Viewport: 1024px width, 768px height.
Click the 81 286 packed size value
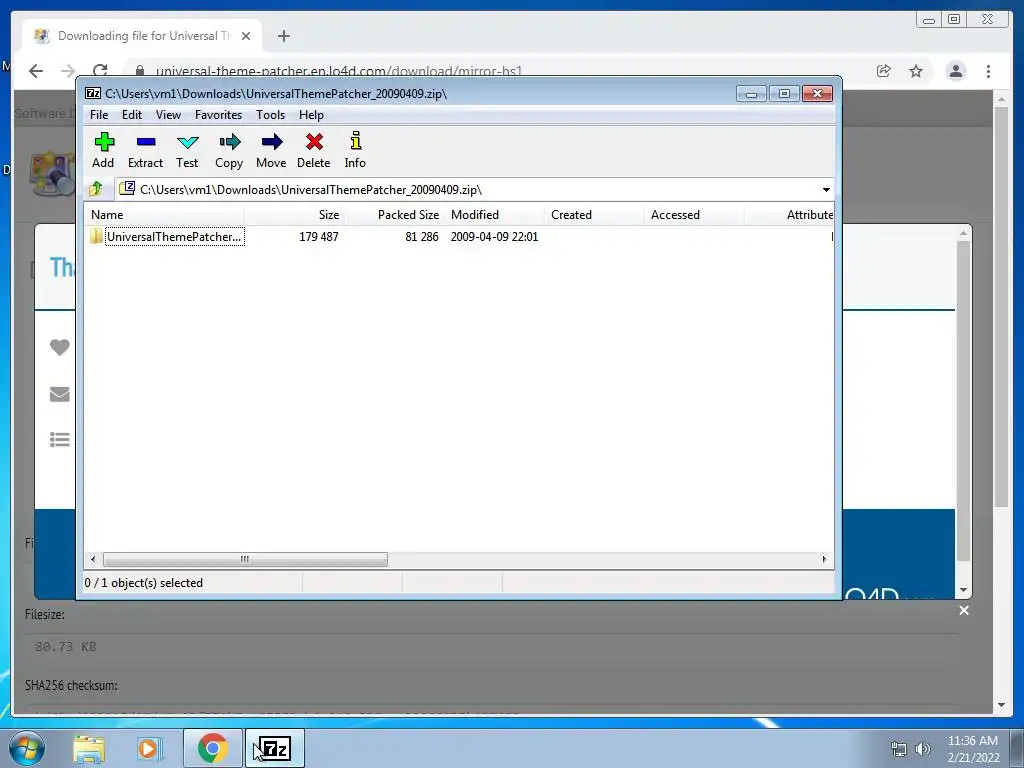coord(422,236)
